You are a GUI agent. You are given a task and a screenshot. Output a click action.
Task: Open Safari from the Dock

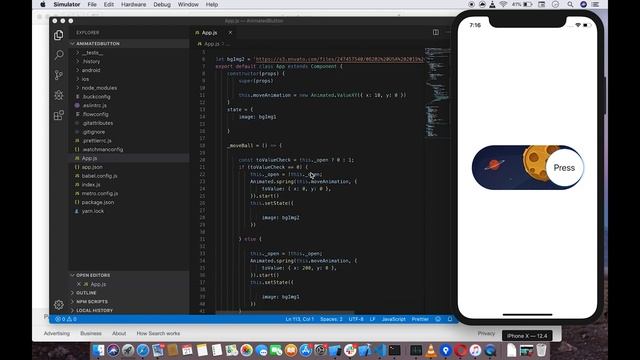tap(143, 350)
